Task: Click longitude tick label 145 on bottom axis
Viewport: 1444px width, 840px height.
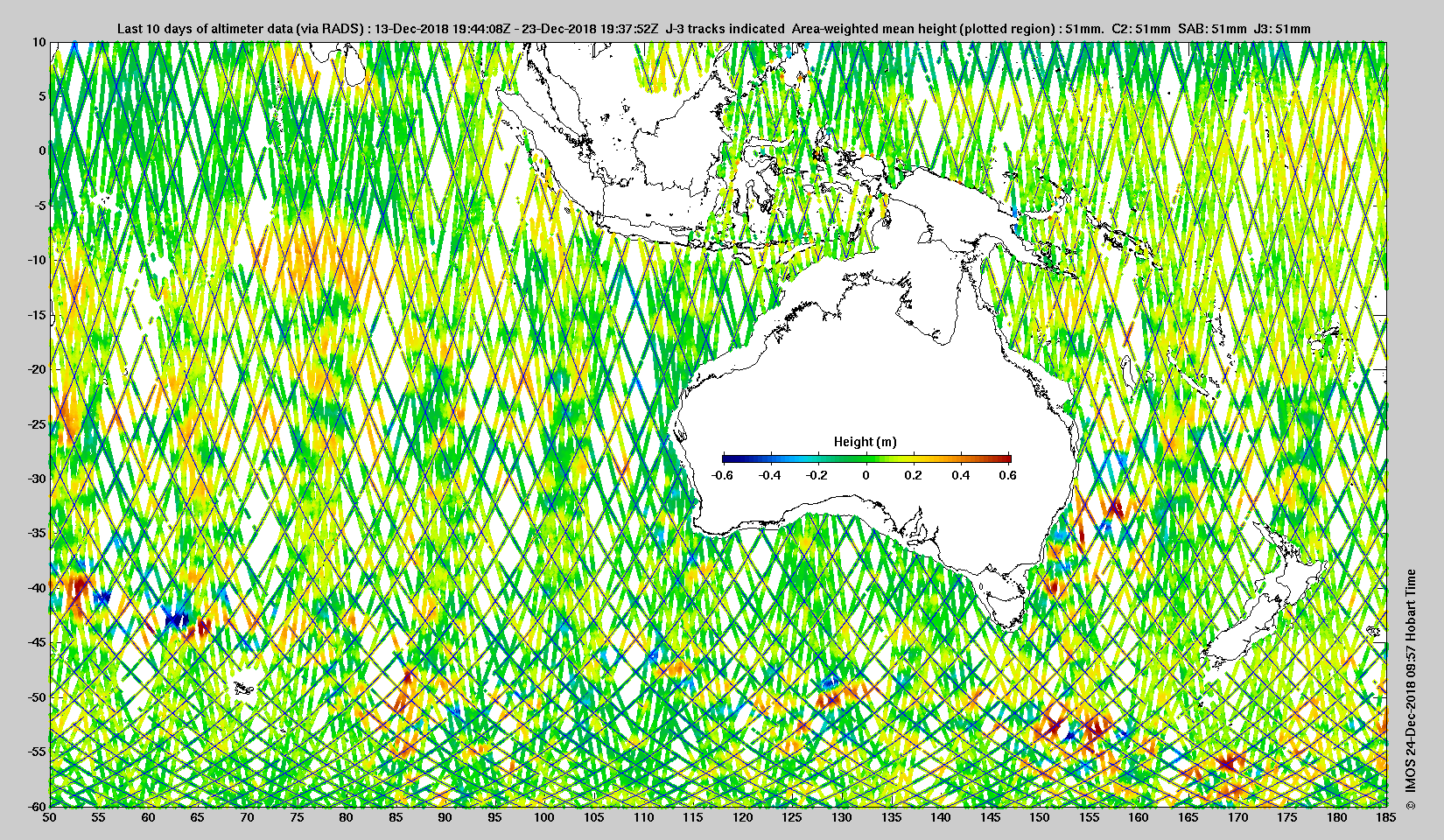Action: (990, 817)
